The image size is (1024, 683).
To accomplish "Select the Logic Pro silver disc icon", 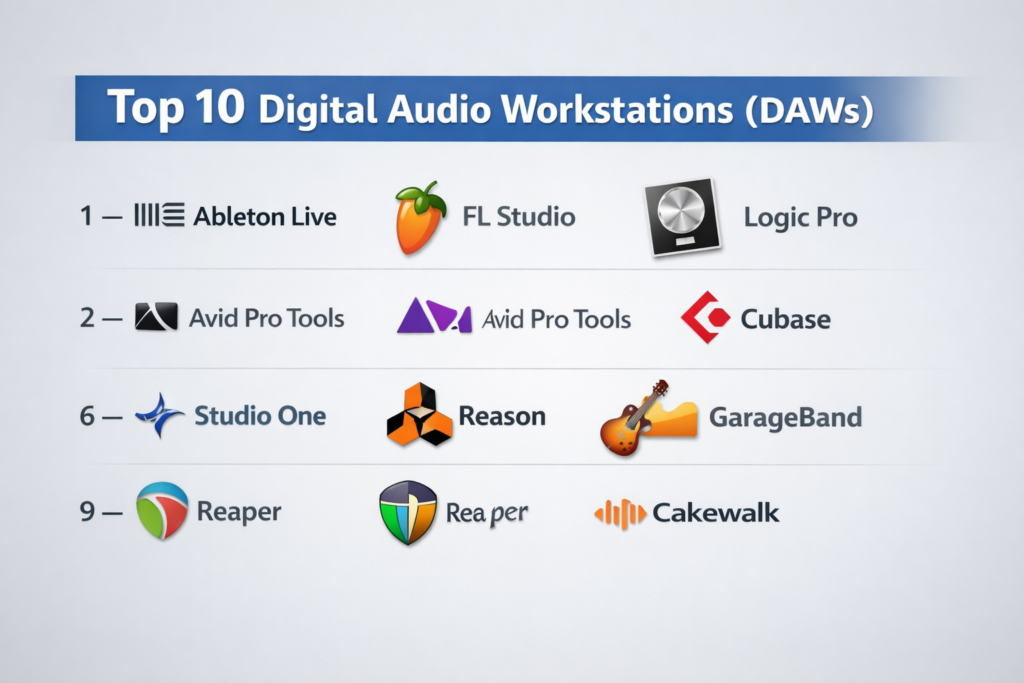I will (x=680, y=215).
